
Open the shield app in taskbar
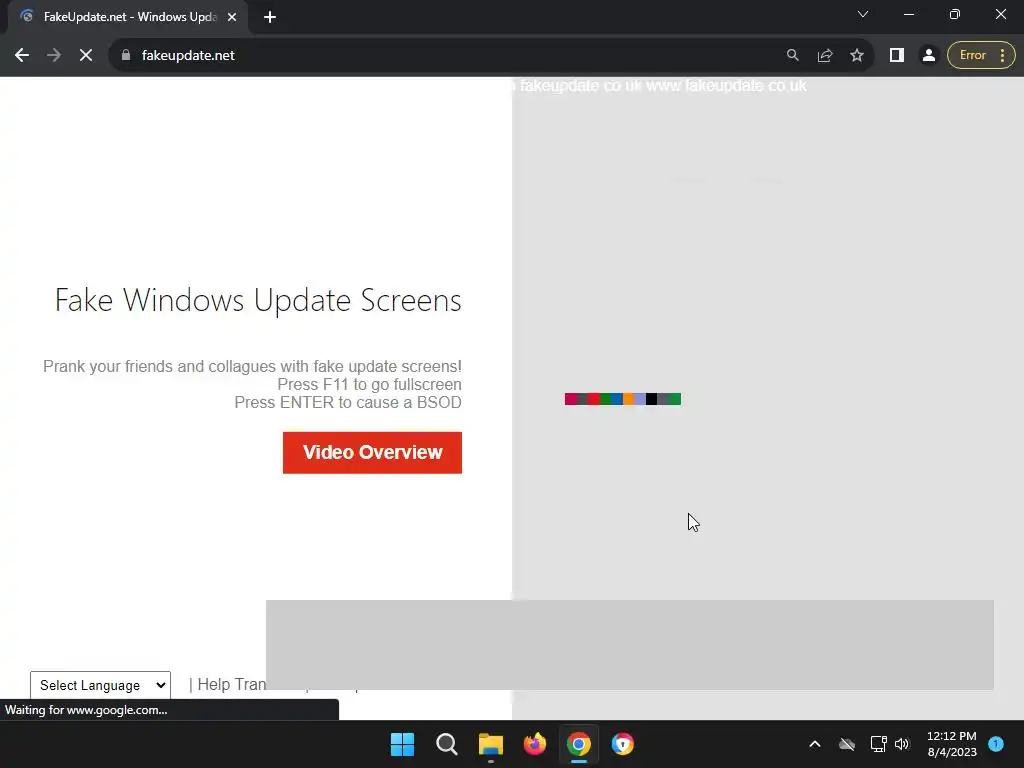pyautogui.click(x=622, y=744)
